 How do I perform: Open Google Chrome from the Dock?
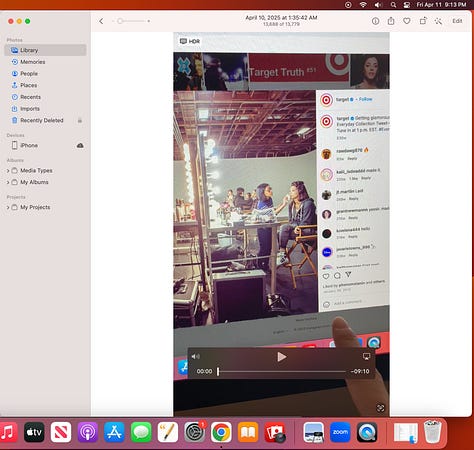point(221,432)
